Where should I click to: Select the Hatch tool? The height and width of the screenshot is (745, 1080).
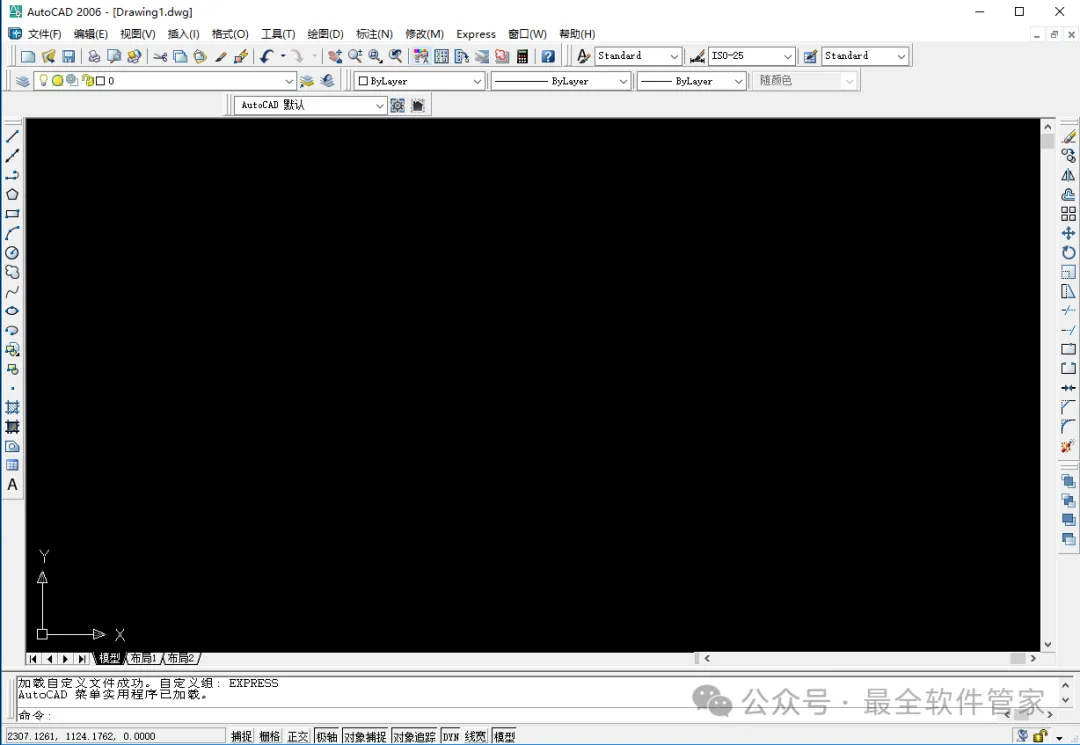pyautogui.click(x=12, y=408)
